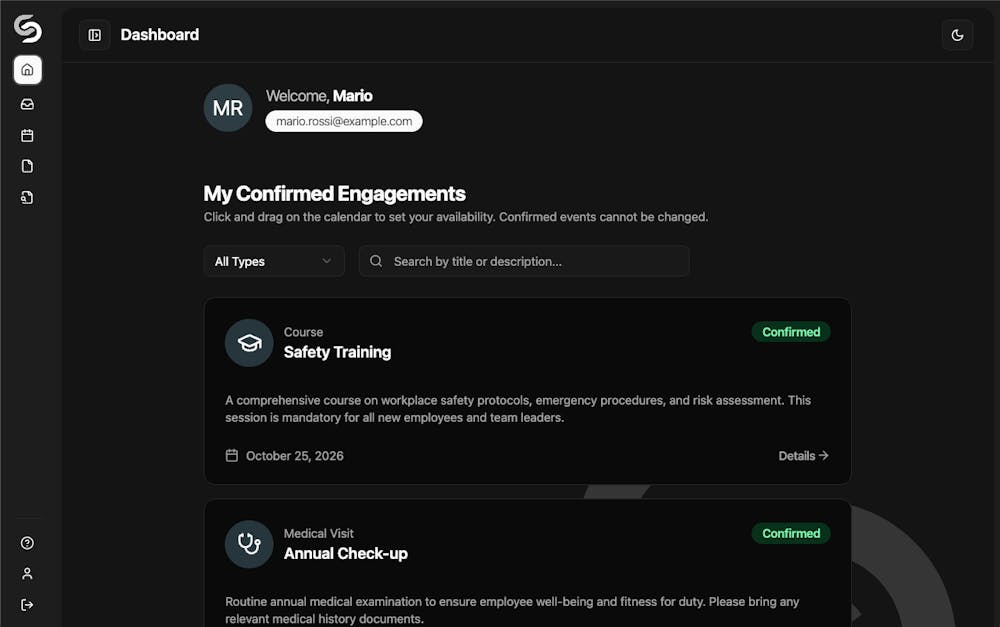Click the Confirmed badge on Safety Training

pyautogui.click(x=791, y=331)
